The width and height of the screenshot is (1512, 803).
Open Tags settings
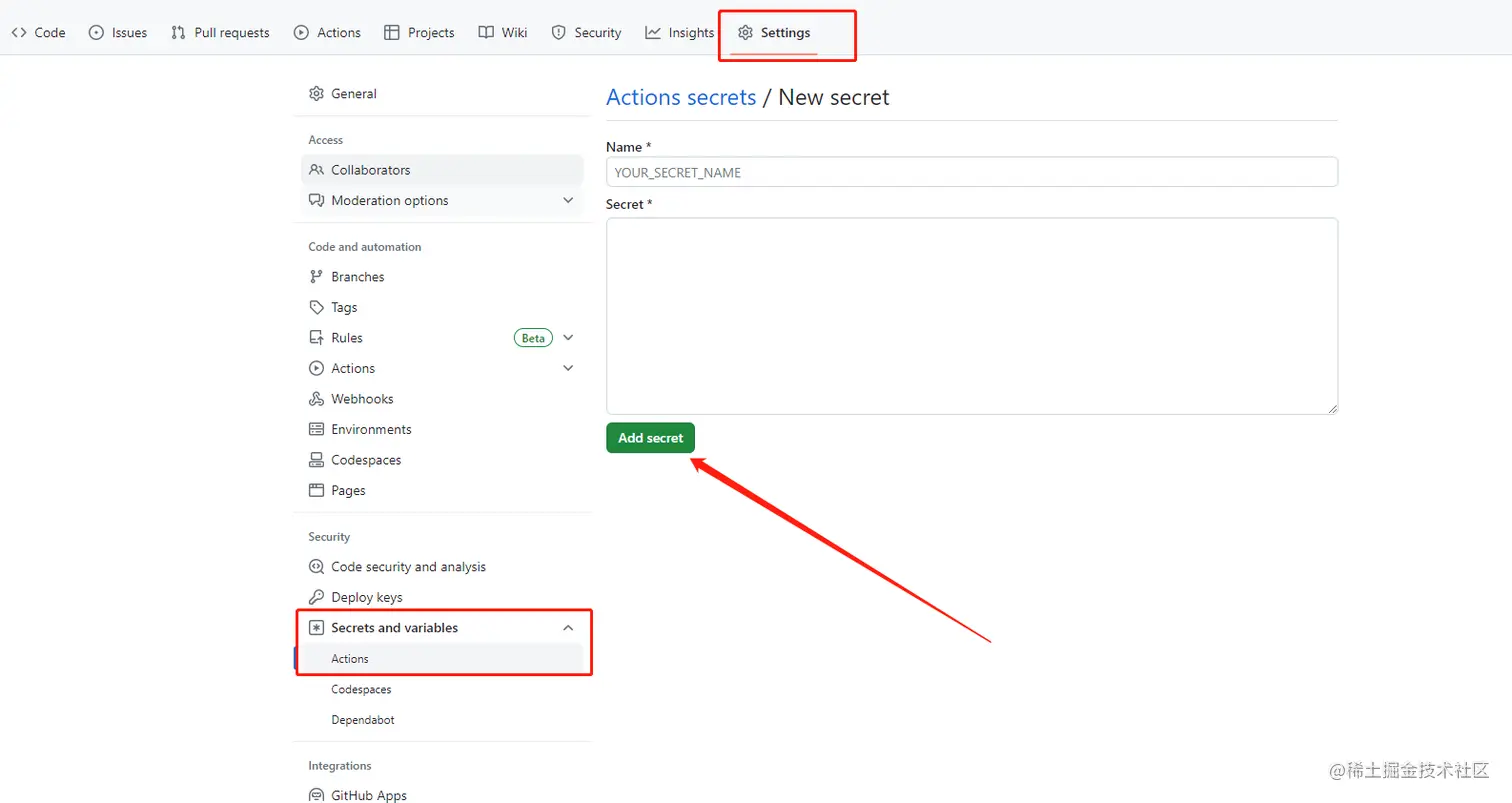click(x=442, y=307)
